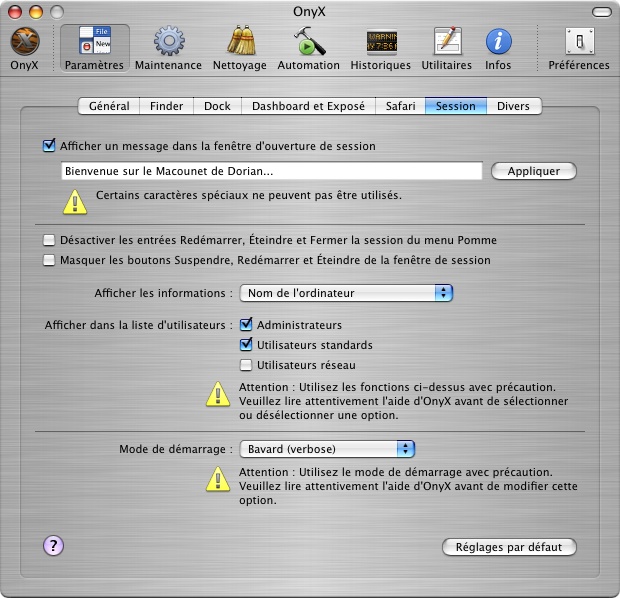
Task: Toggle Masquer les boutons Suspendre checkbox
Action: [49, 260]
